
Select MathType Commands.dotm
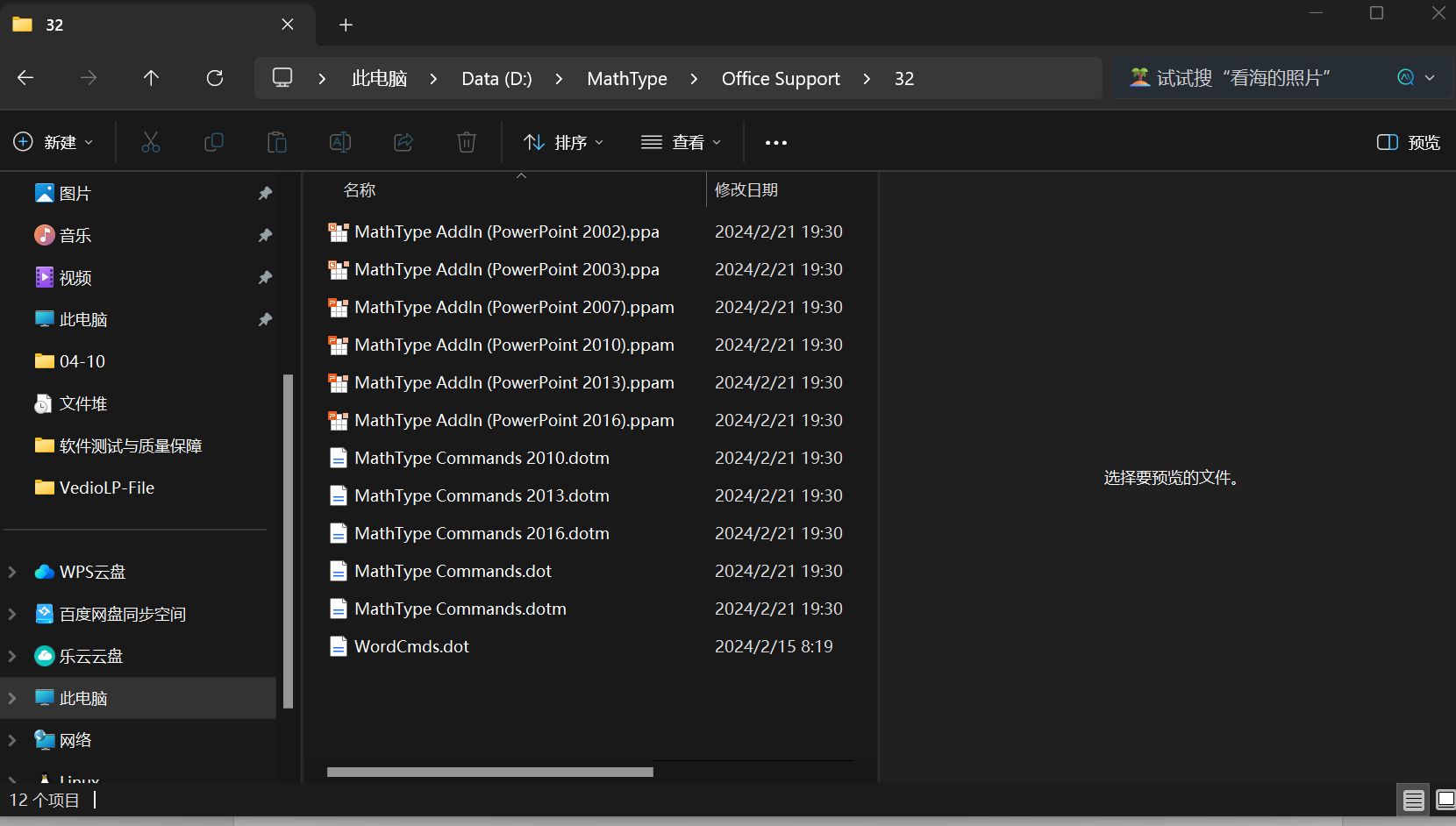460,609
